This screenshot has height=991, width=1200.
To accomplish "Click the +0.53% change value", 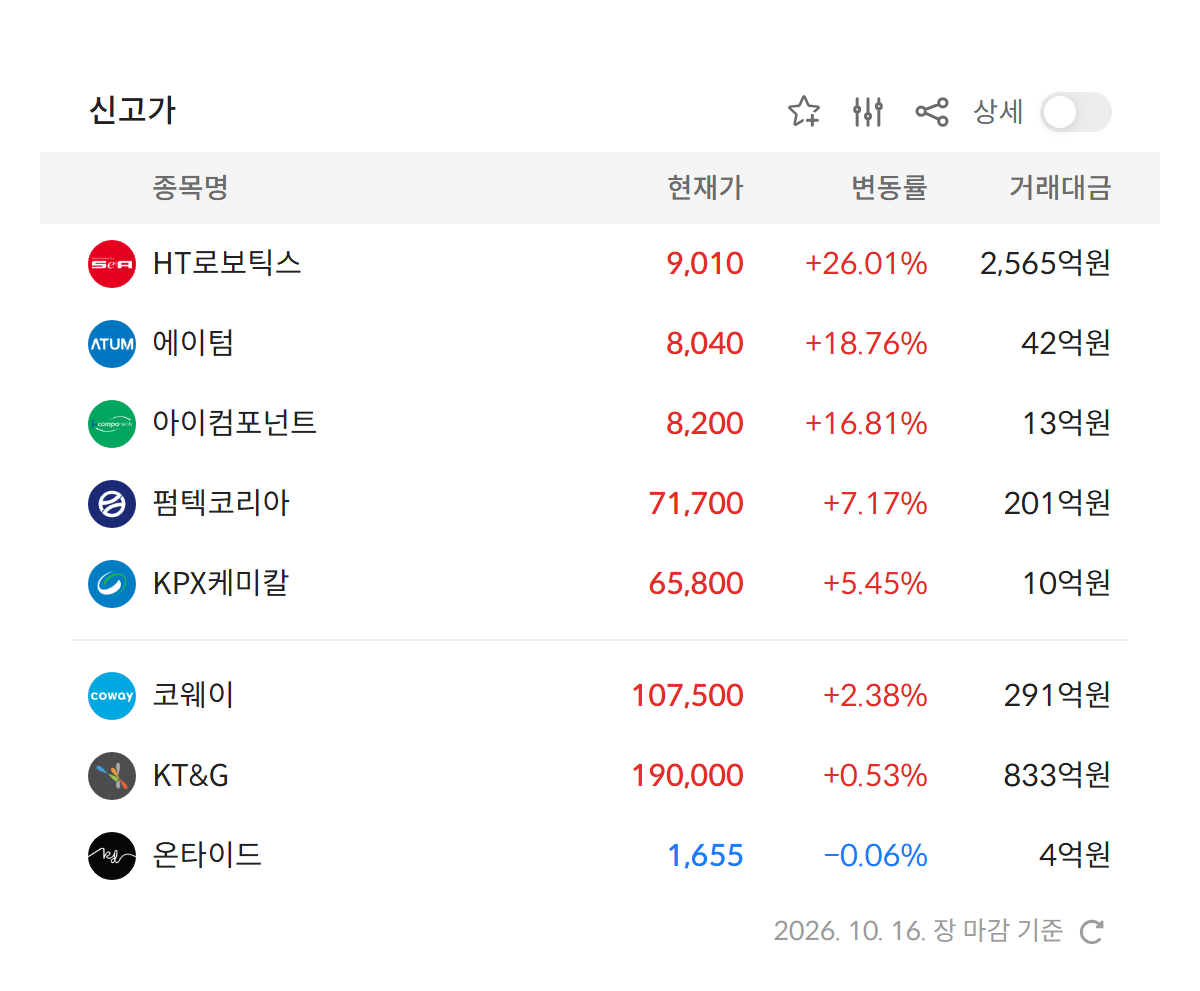I will (875, 776).
